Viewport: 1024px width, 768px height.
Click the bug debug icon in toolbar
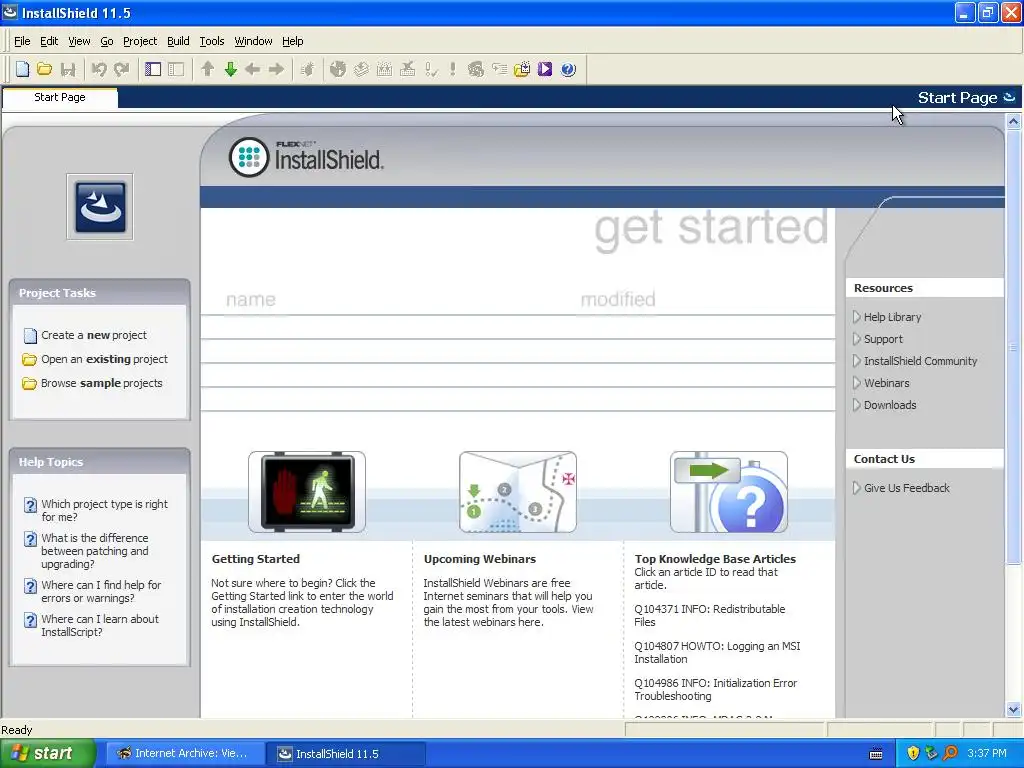pyautogui.click(x=308, y=69)
